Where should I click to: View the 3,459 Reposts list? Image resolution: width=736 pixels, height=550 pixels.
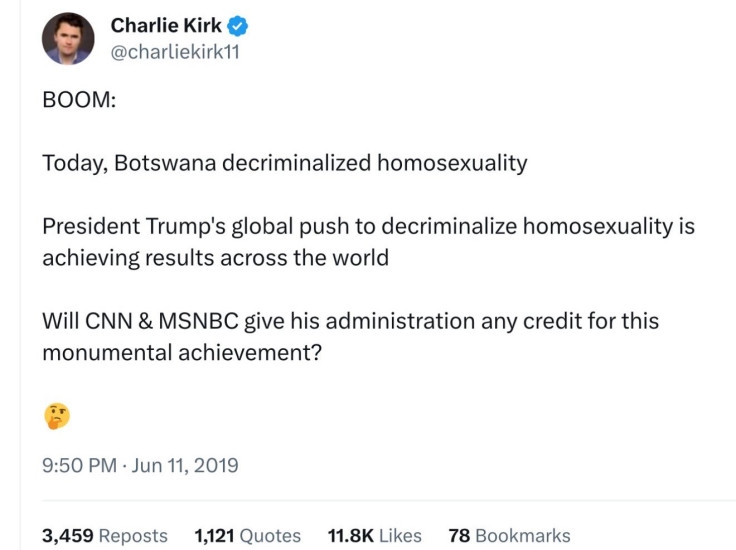click(x=105, y=535)
